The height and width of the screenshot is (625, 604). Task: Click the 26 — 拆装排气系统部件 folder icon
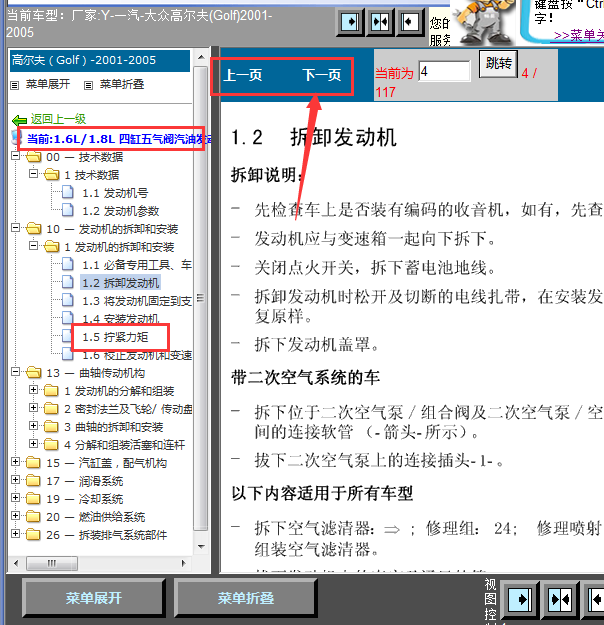pos(33,535)
